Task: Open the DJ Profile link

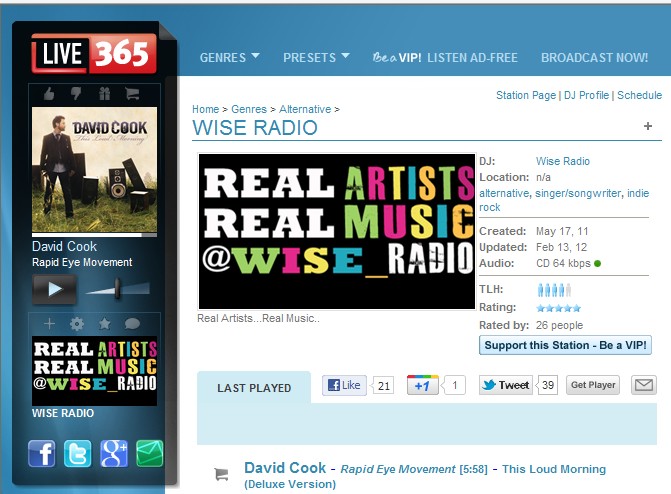Action: point(586,95)
